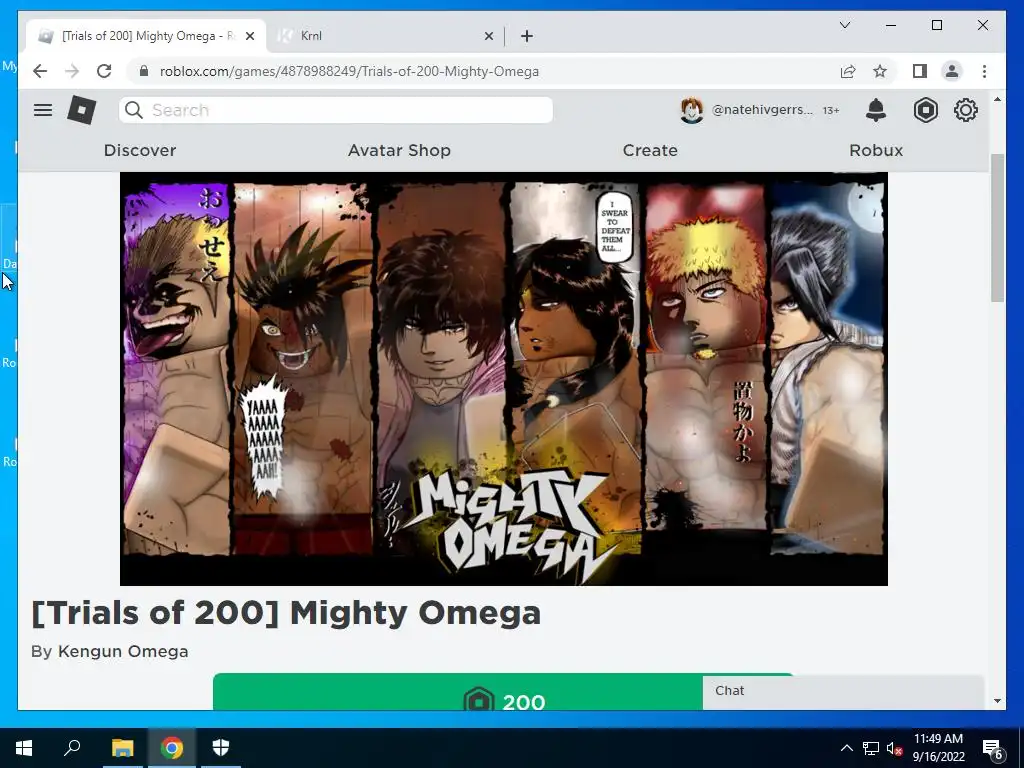Share this page via the share icon
Image resolution: width=1024 pixels, height=768 pixels.
[848, 71]
